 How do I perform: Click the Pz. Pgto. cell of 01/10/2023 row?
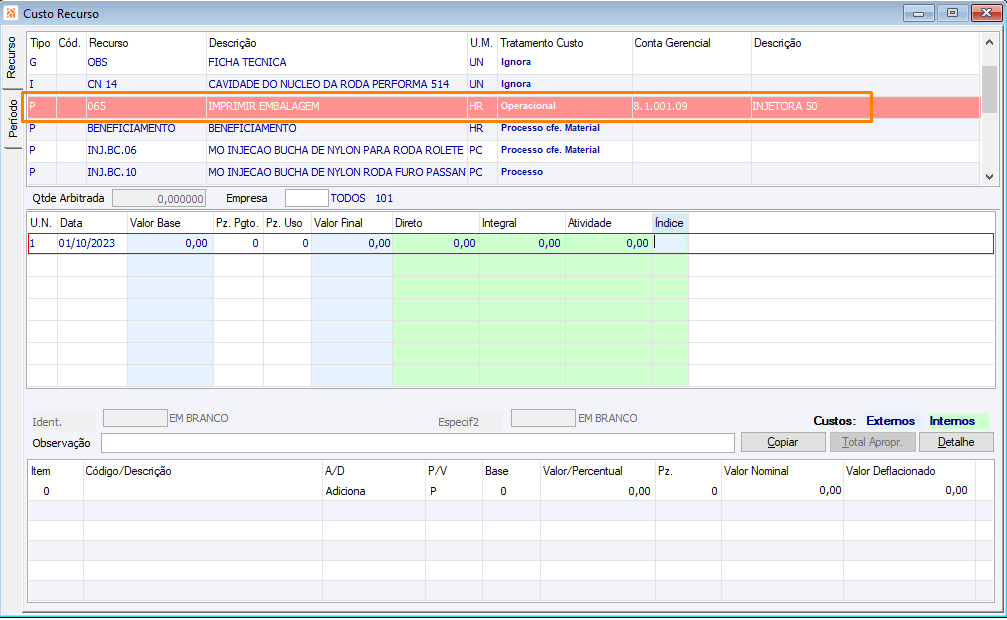click(x=238, y=243)
